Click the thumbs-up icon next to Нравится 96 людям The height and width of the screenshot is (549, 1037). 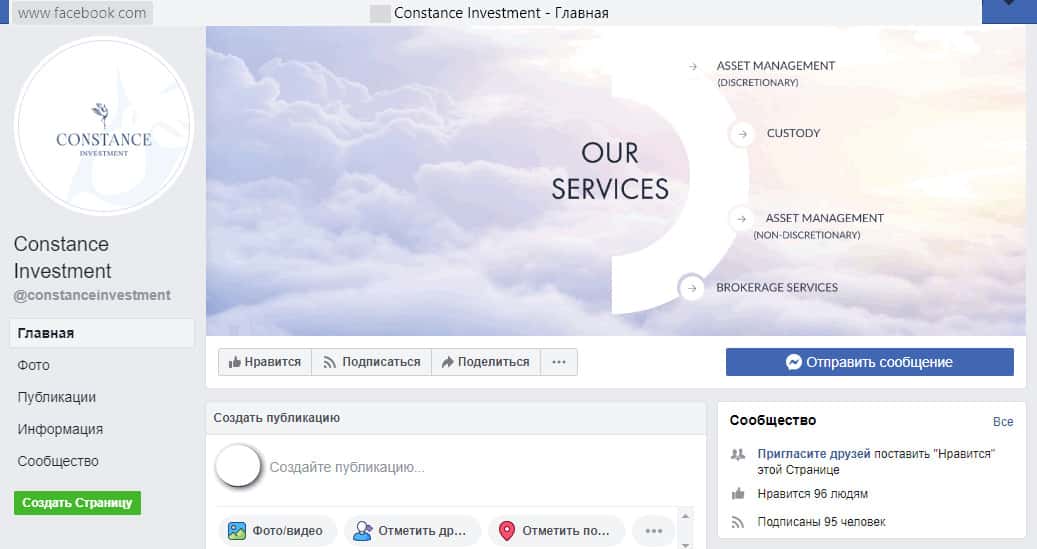[738, 493]
